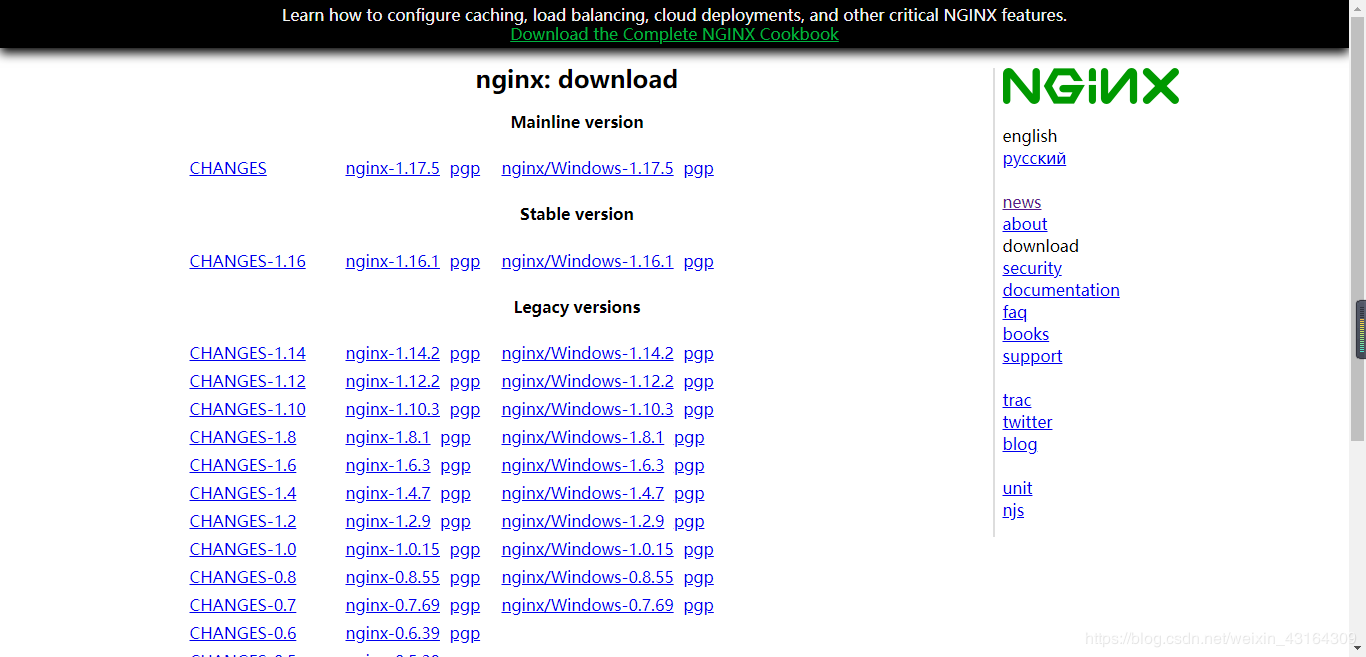Open pgp signature for nginx/Windows-0.7.69

(x=699, y=605)
